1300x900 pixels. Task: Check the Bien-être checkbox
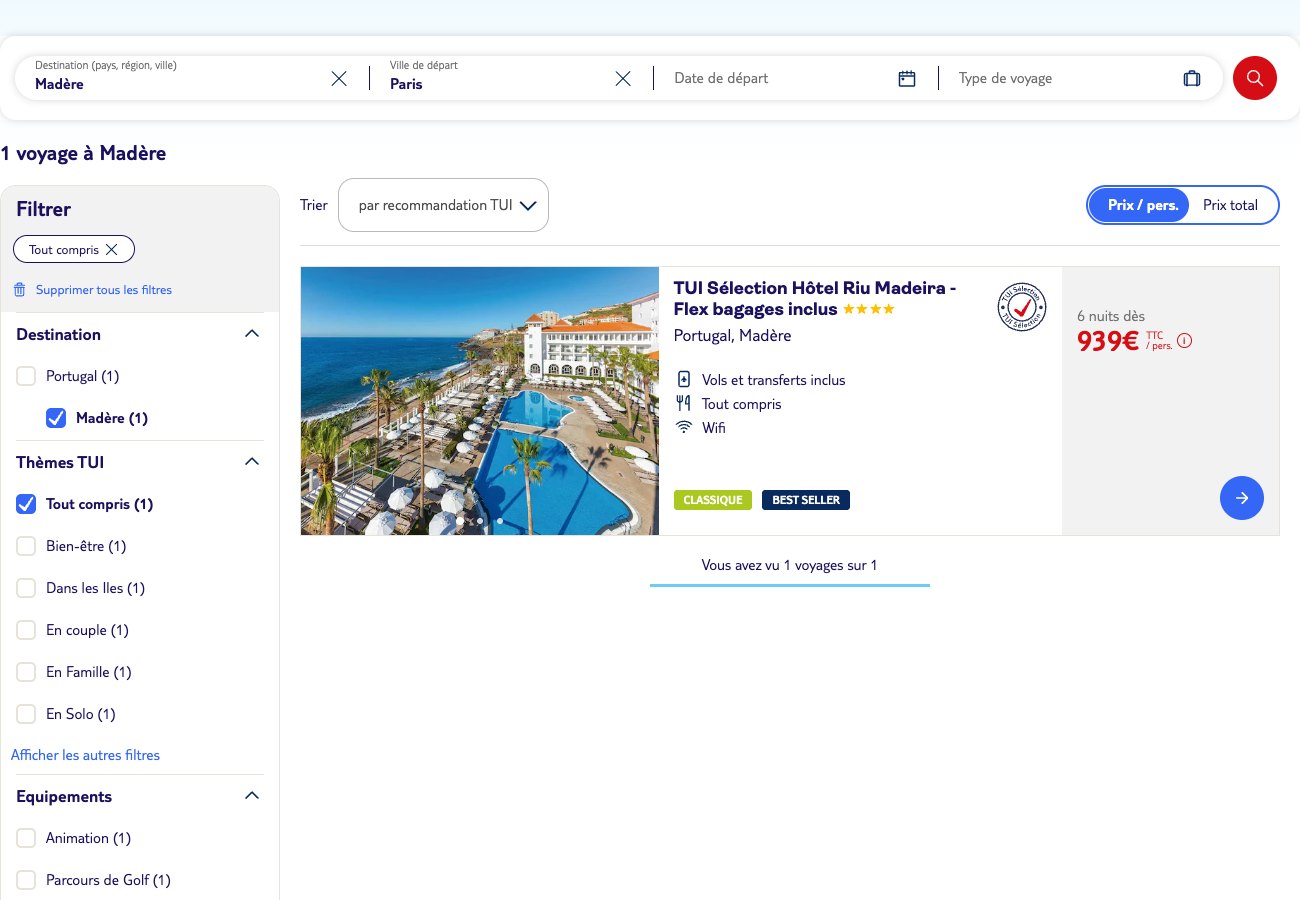pyautogui.click(x=26, y=546)
